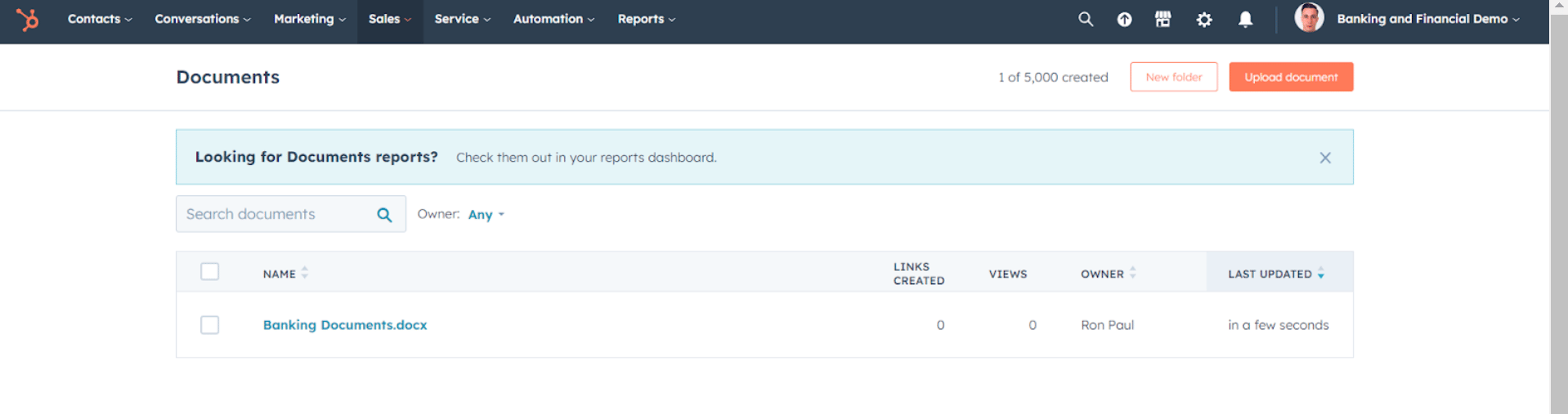Image resolution: width=1568 pixels, height=414 pixels.
Task: Open the Marketplace storefront icon
Action: click(1163, 19)
